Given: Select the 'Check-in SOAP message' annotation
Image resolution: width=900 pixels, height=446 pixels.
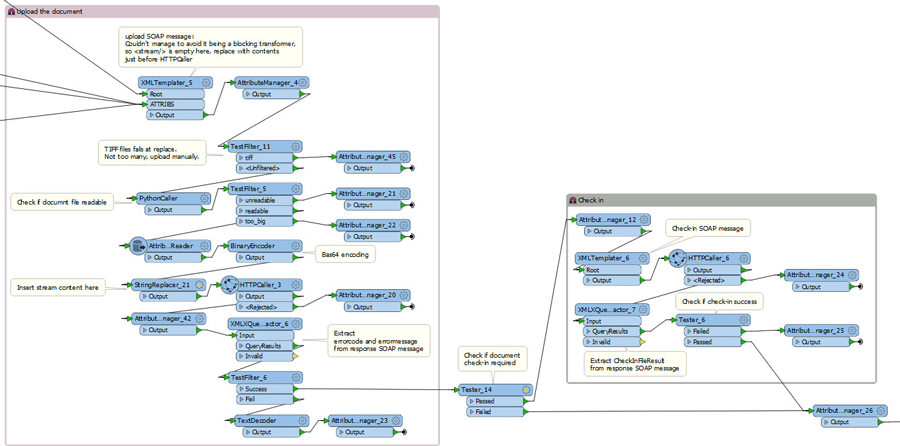Looking at the screenshot, I should pos(708,228).
